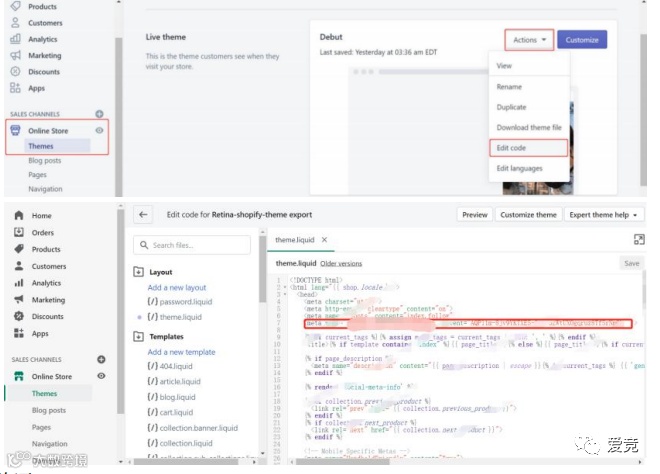Open Discounts badge icon in lower sidebar
The height and width of the screenshot is (474, 660).
click(x=19, y=316)
